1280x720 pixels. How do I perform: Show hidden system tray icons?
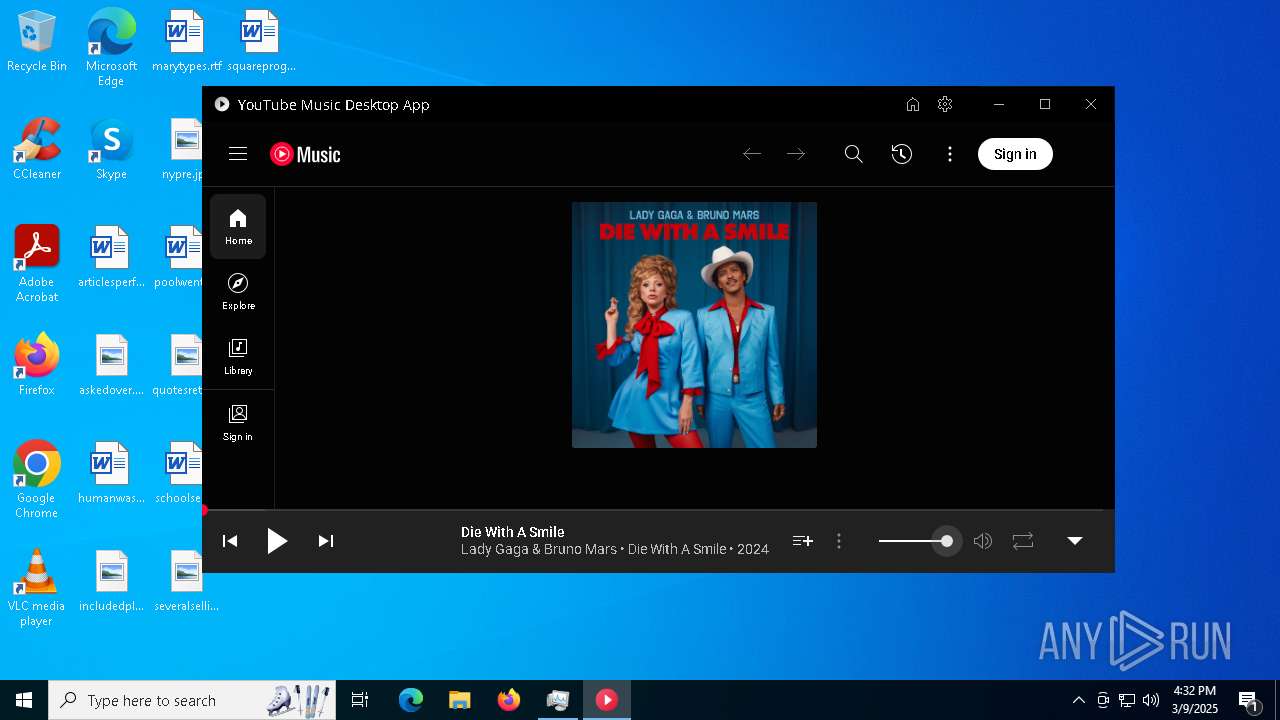(x=1078, y=700)
